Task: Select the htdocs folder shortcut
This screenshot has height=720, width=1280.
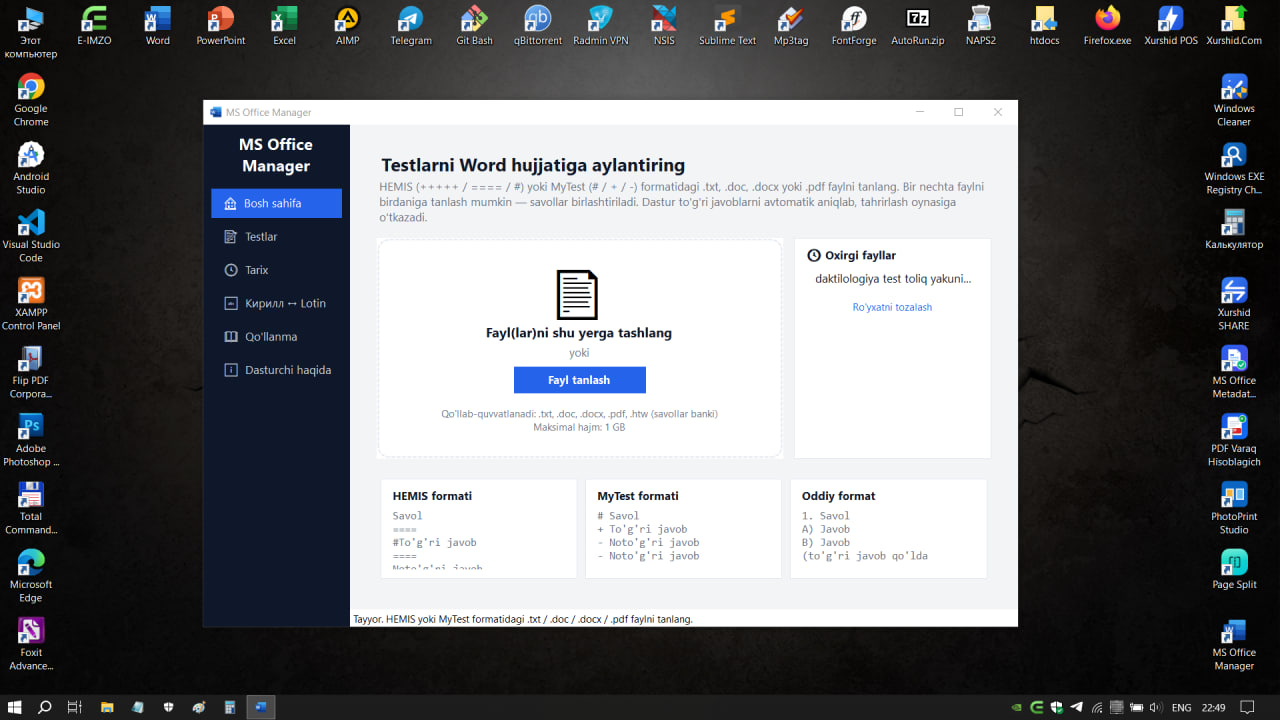Action: click(1044, 27)
